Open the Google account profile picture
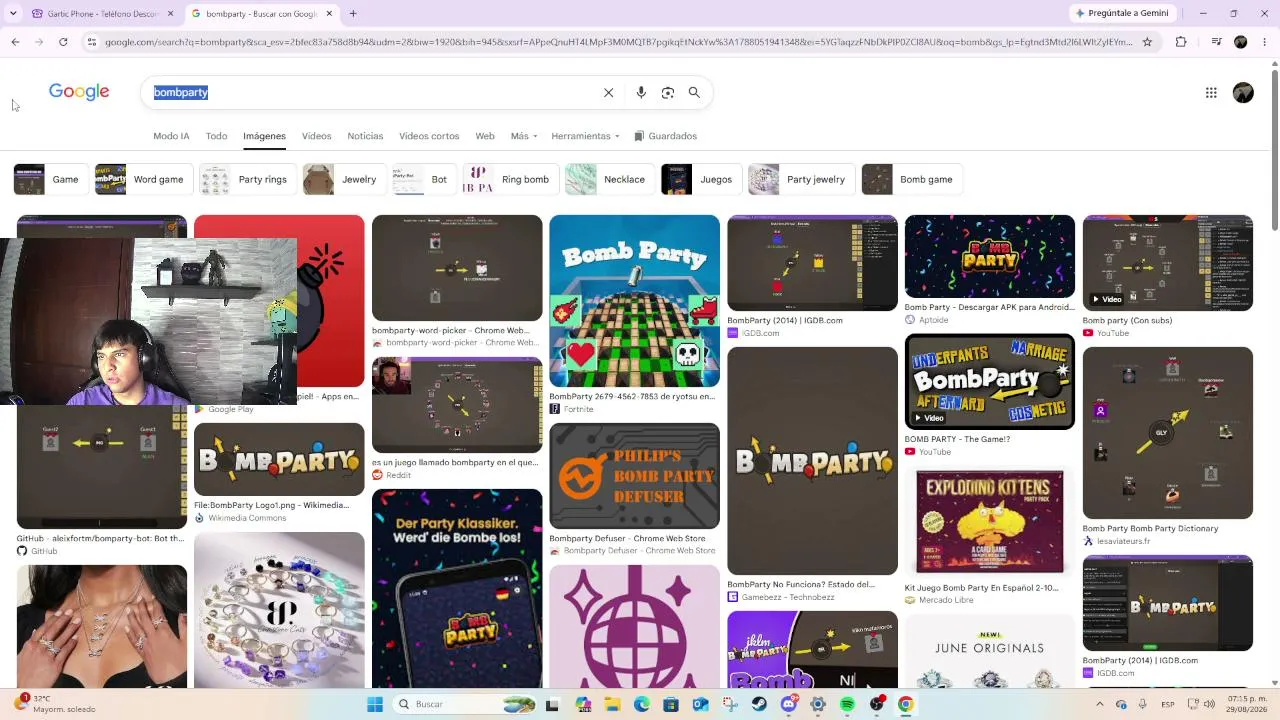Viewport: 1280px width, 720px height. [x=1243, y=93]
